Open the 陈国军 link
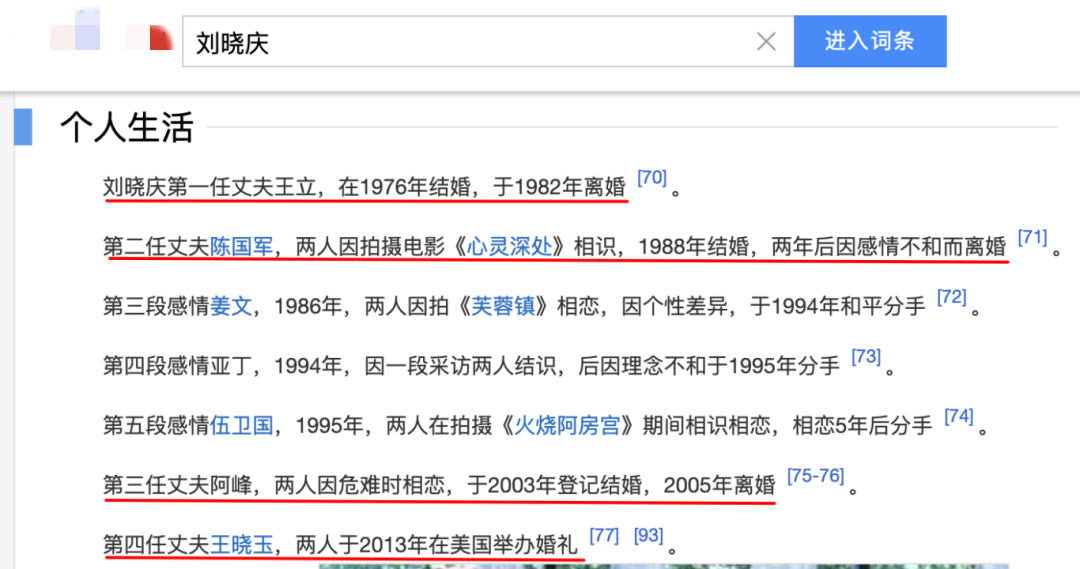The height and width of the screenshot is (569, 1080). [x=241, y=247]
